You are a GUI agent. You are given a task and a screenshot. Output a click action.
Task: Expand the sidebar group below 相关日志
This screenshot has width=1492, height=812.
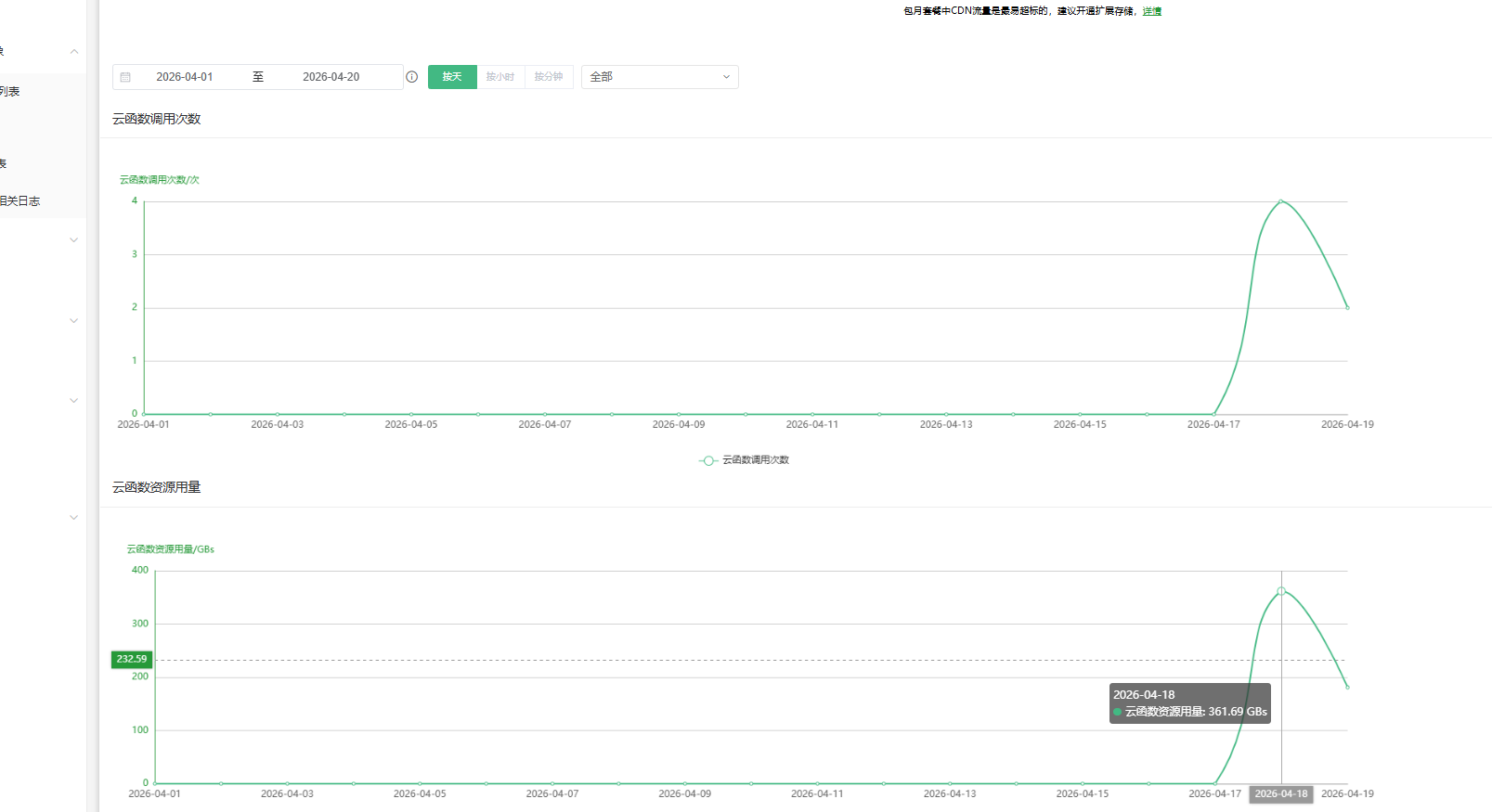pyautogui.click(x=74, y=240)
